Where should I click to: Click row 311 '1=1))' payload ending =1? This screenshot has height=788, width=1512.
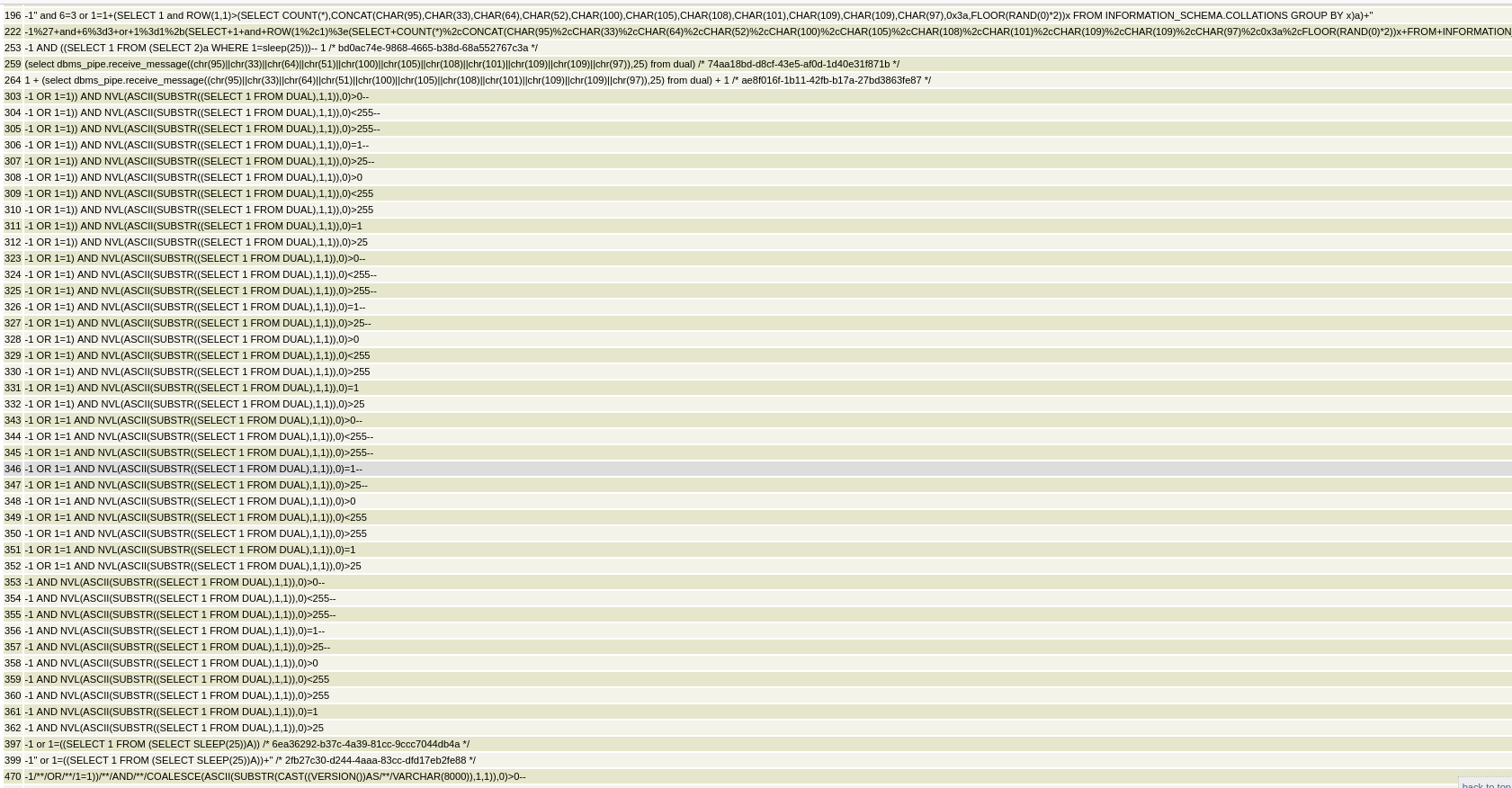point(193,226)
